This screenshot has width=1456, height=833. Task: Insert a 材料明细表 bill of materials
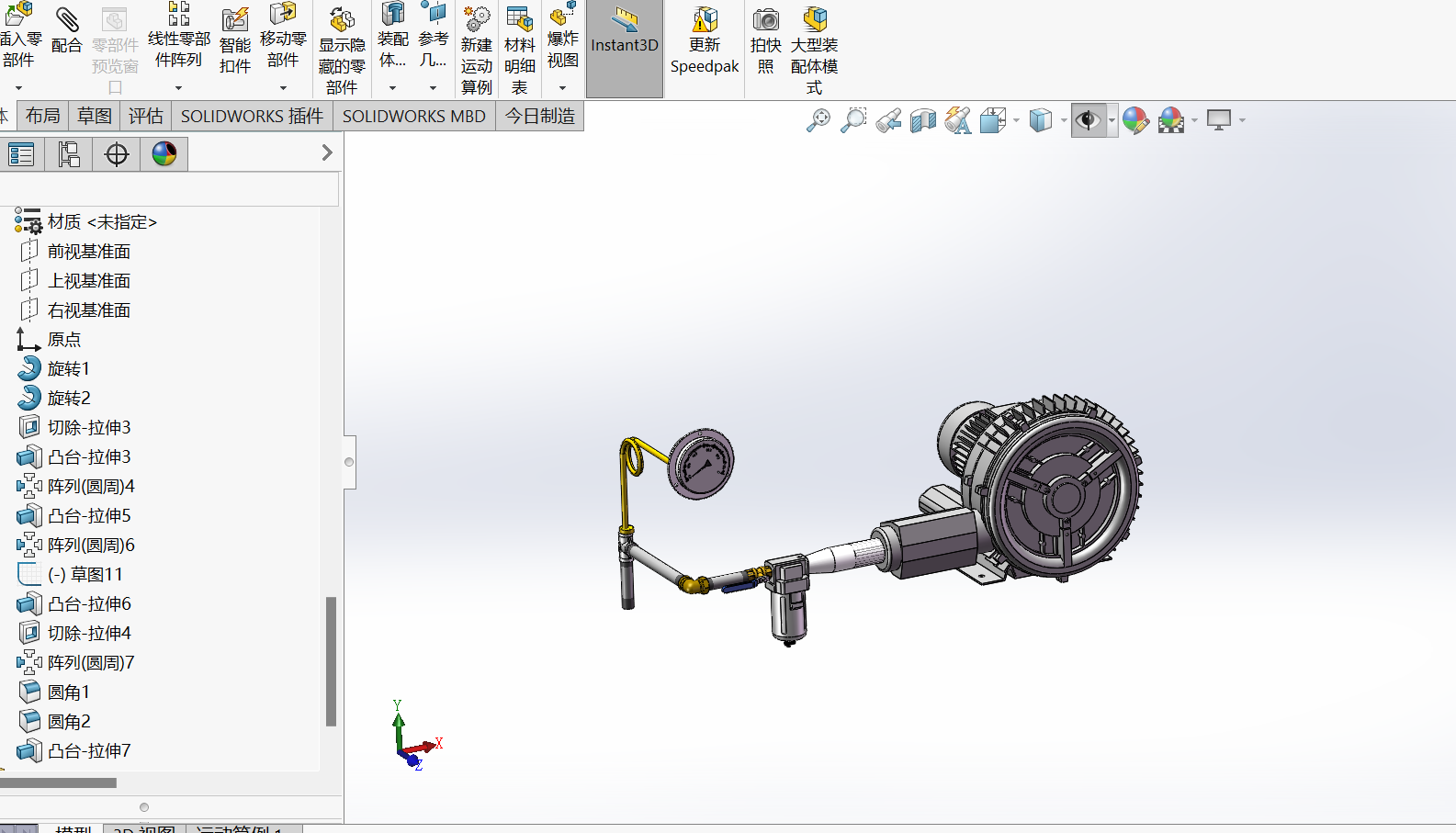tap(519, 51)
